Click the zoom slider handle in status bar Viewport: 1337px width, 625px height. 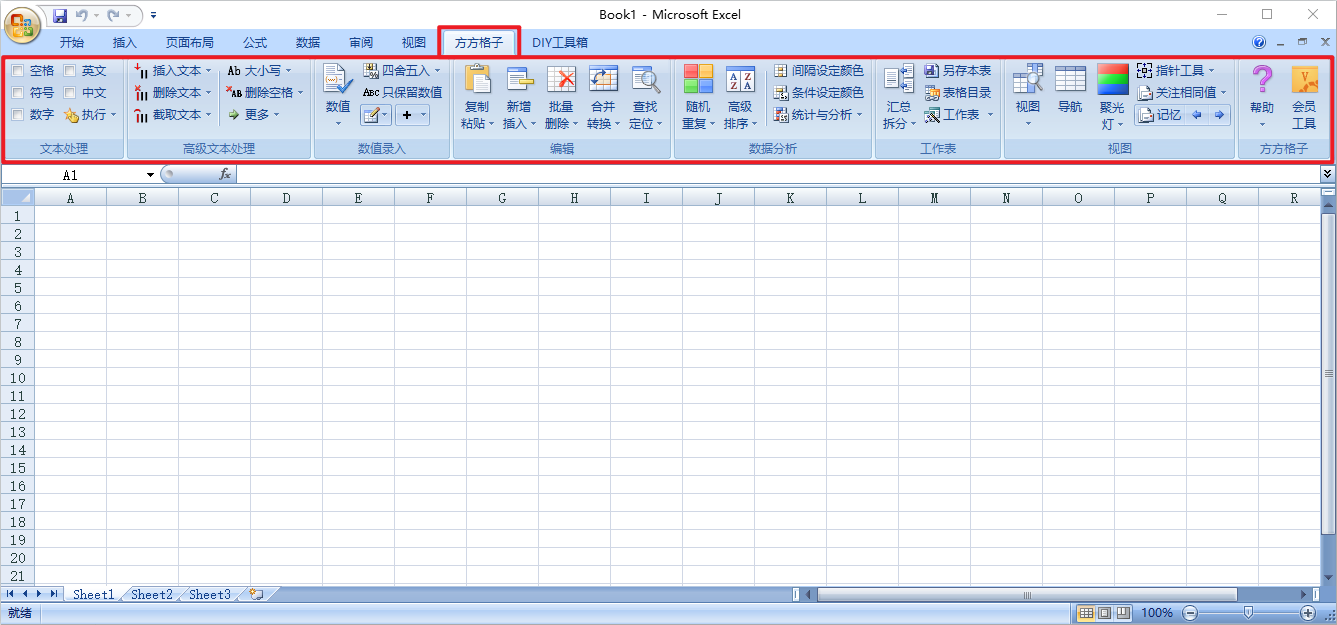point(1248,612)
